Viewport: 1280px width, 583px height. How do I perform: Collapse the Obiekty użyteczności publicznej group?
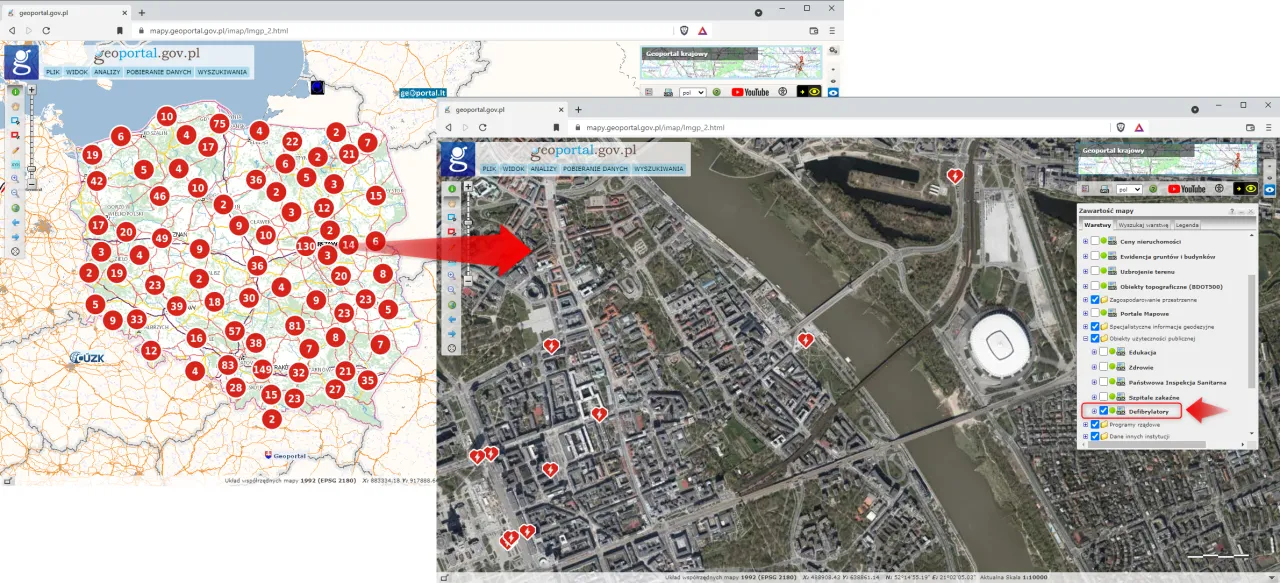click(1087, 337)
